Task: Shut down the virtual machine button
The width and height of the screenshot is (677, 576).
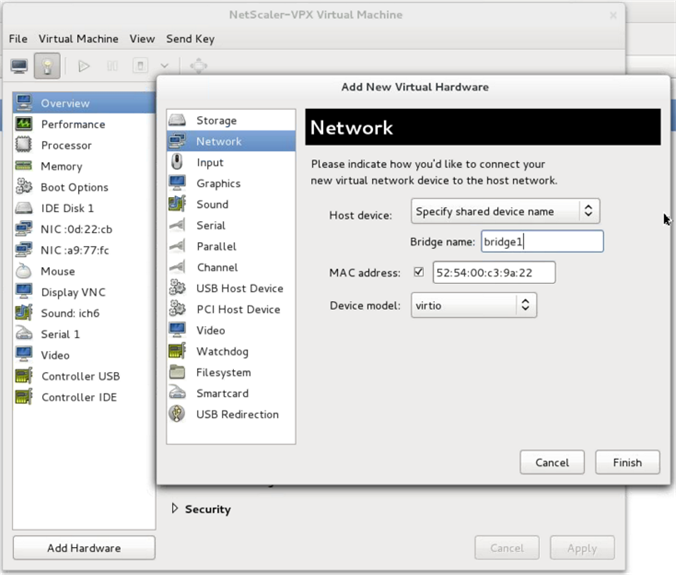Action: point(140,66)
